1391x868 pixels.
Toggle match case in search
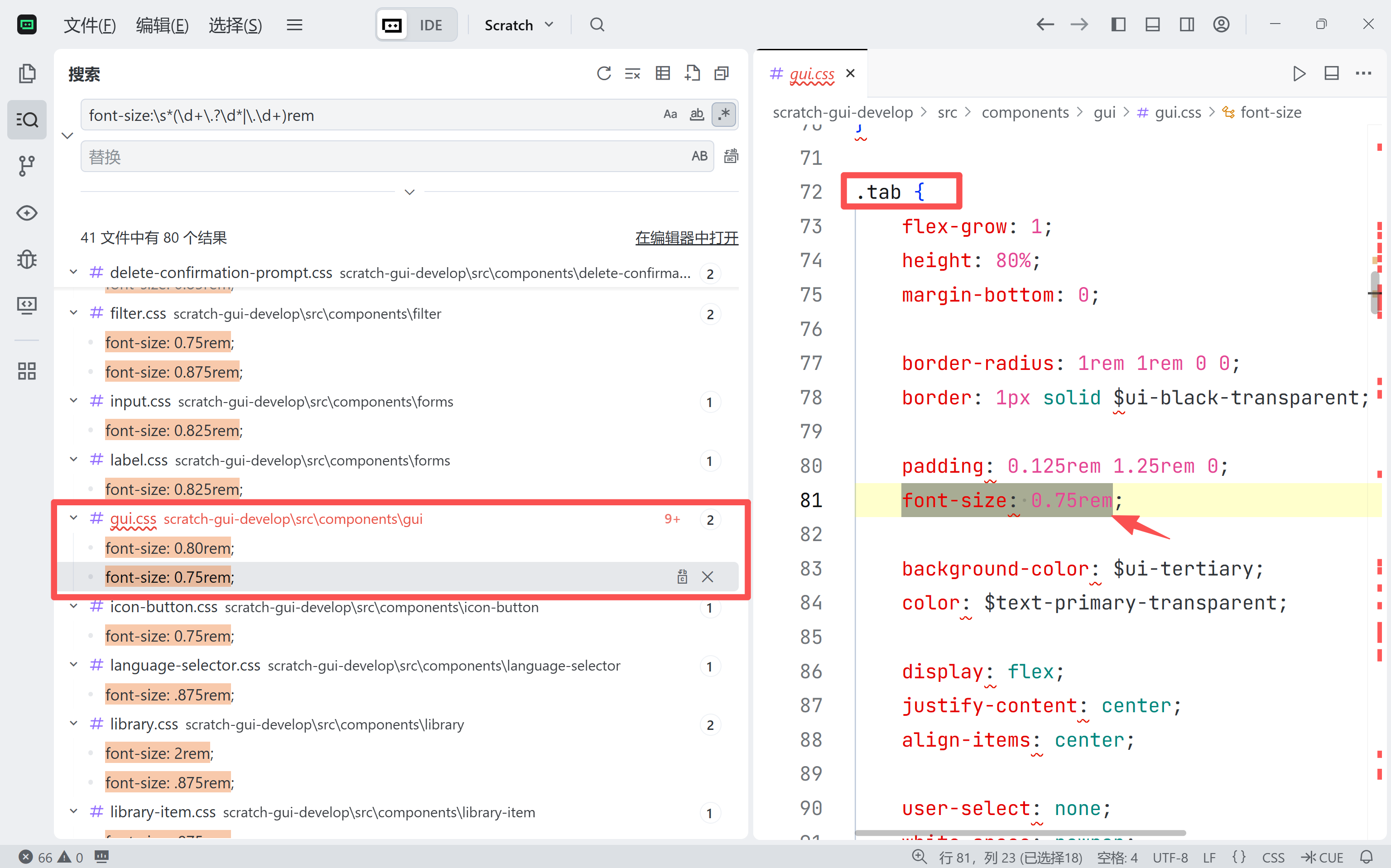coord(669,115)
